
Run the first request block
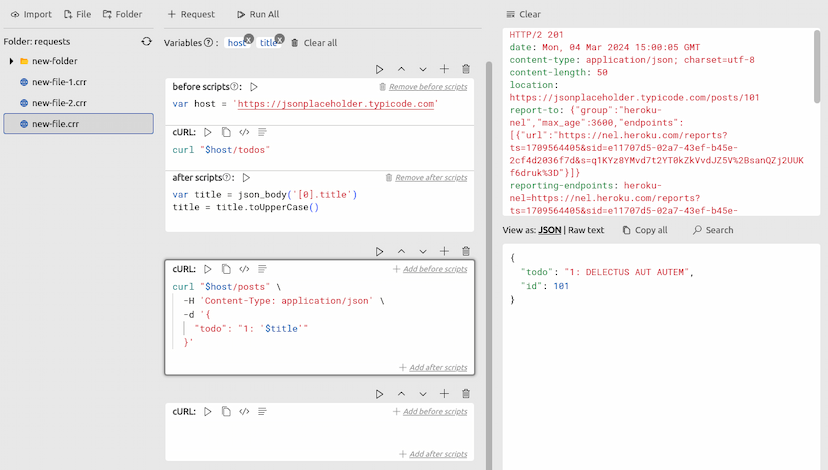pos(379,69)
